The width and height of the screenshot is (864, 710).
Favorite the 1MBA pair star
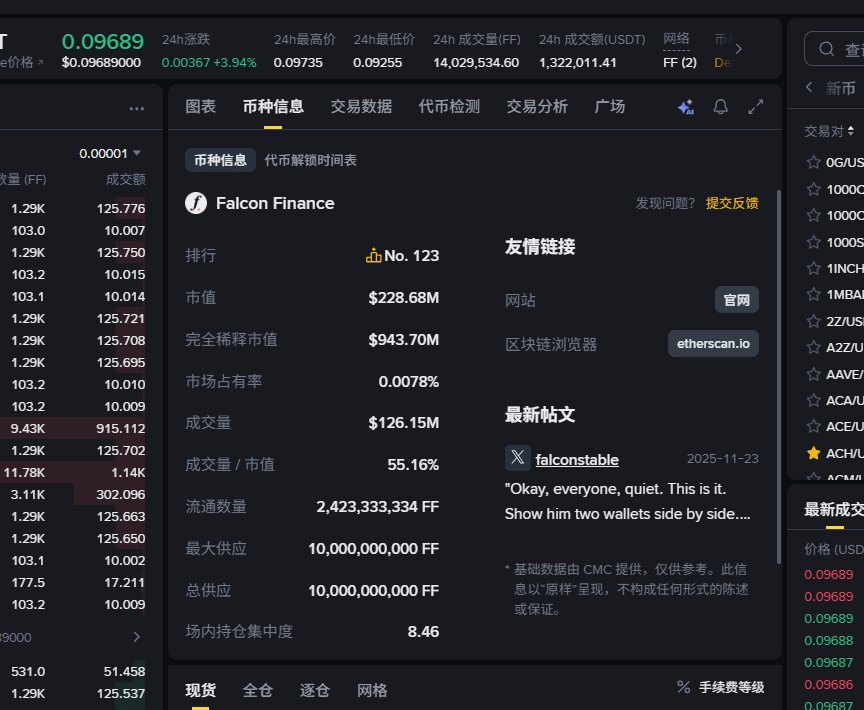tap(813, 295)
